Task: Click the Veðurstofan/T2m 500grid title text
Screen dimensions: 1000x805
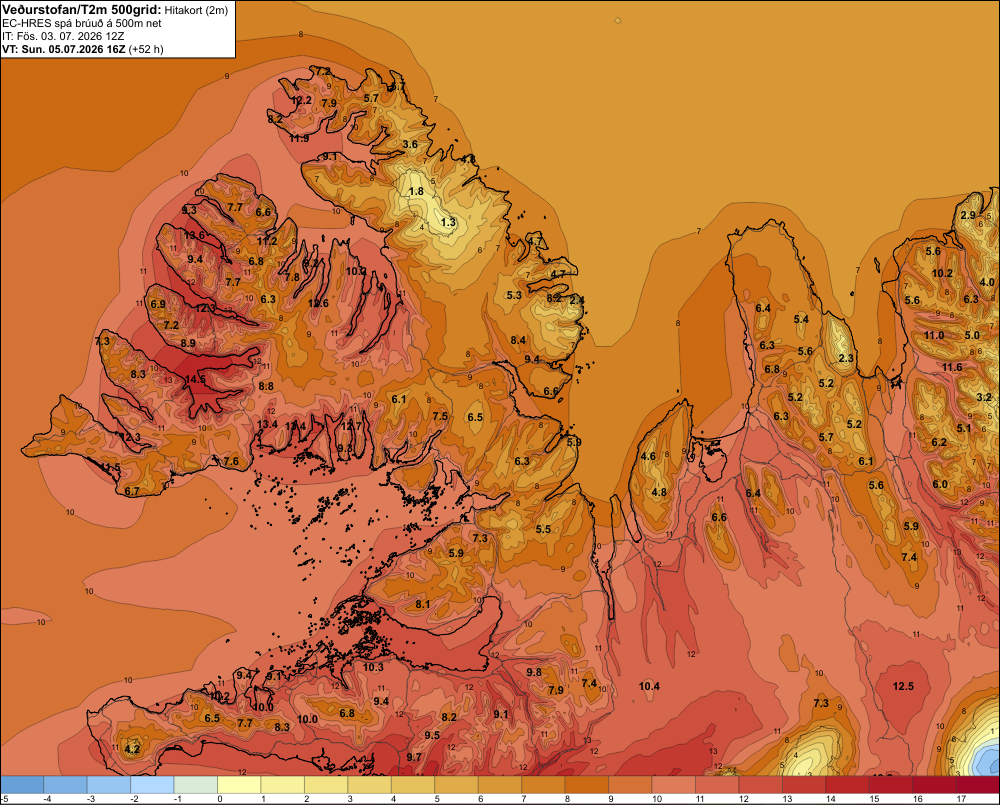Action: tap(82, 10)
